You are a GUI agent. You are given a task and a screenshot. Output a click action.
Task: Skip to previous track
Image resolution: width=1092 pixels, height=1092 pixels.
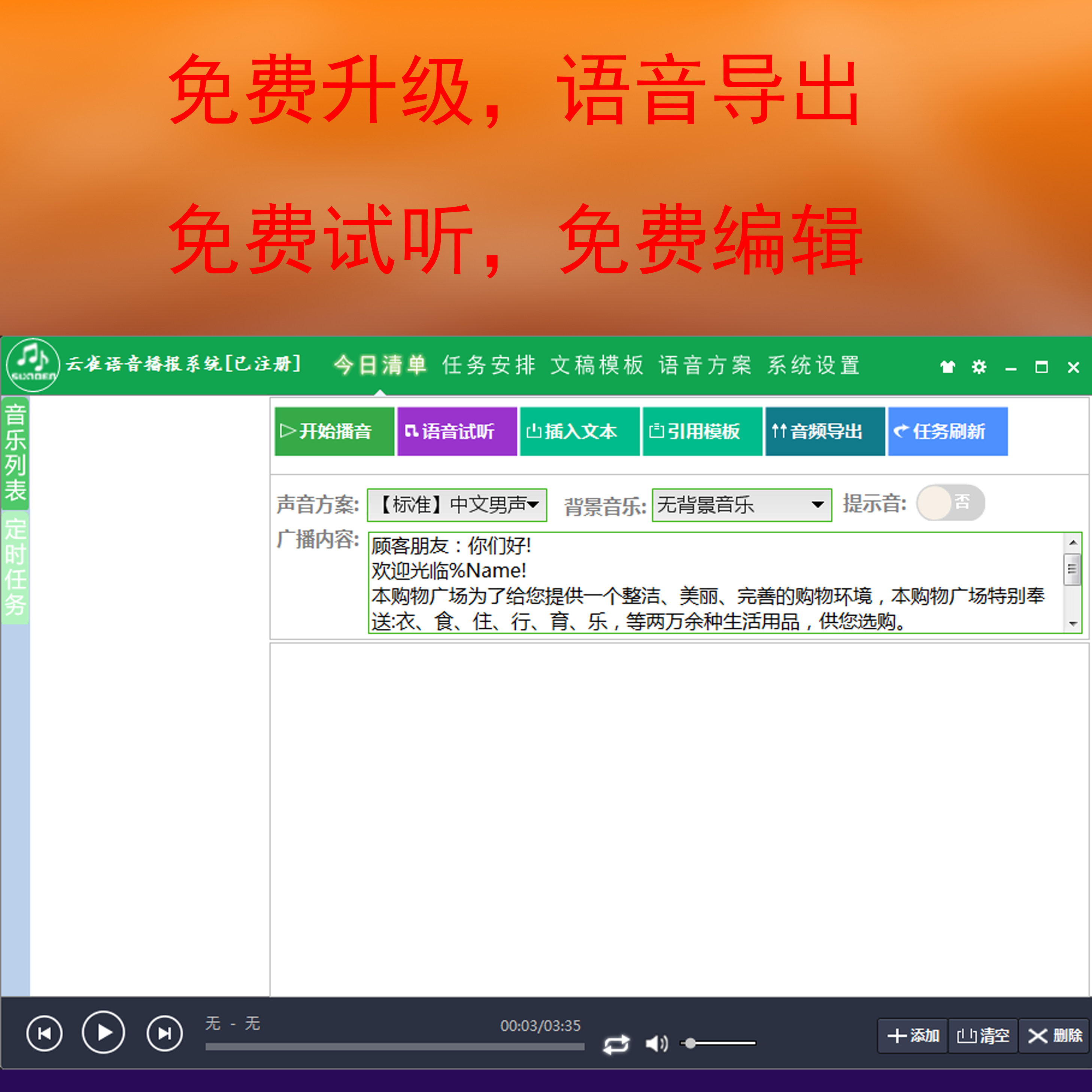pos(44,1033)
